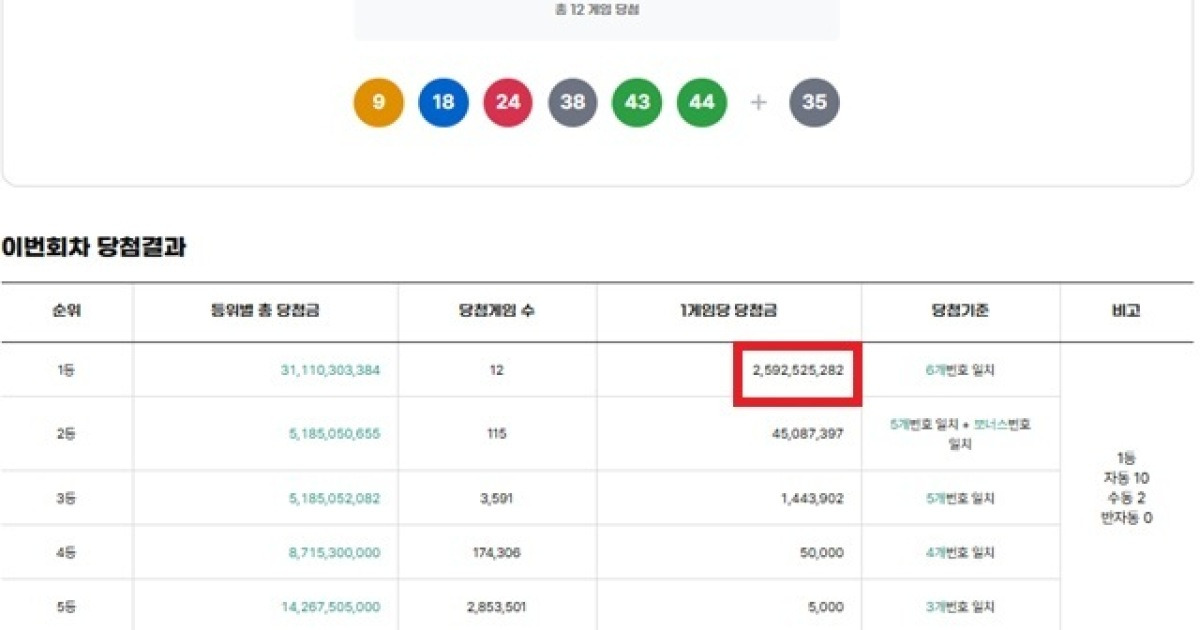Click the plus sign before bonus ball

[x=758, y=102]
